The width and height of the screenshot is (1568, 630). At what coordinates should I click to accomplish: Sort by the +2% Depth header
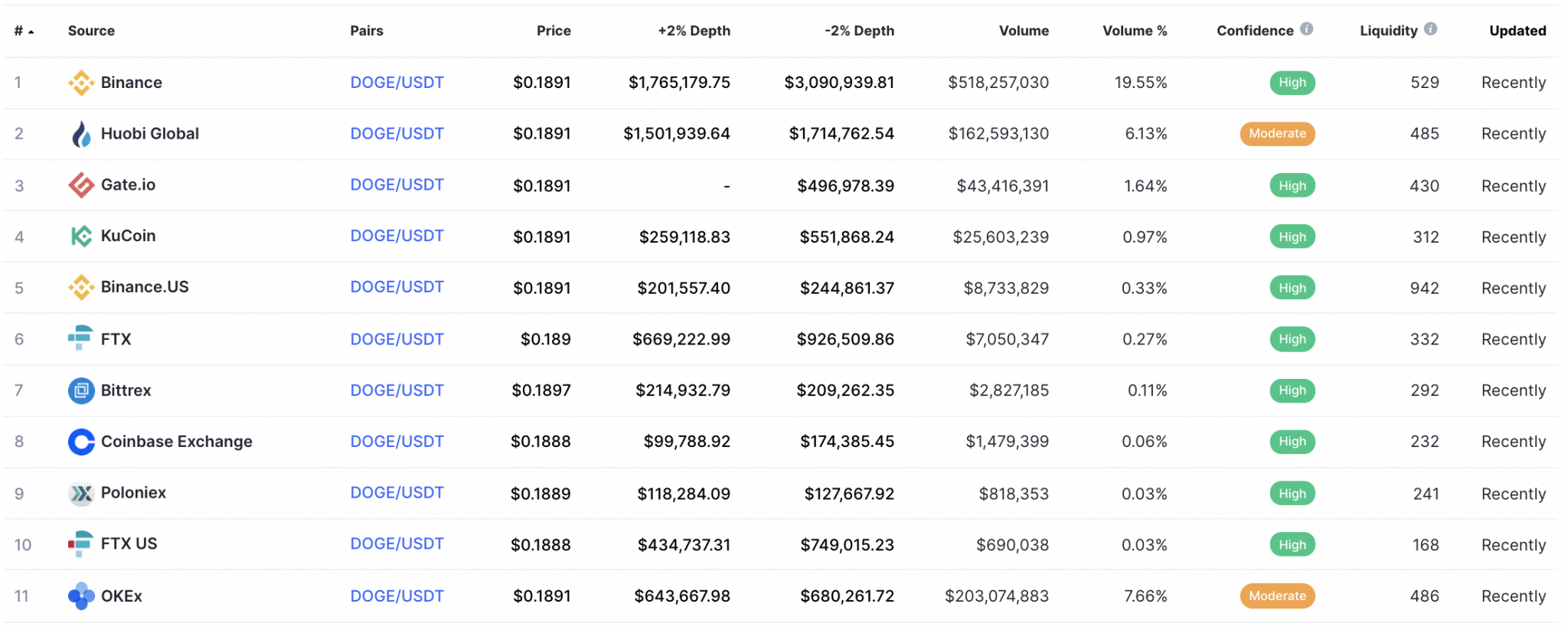click(694, 31)
